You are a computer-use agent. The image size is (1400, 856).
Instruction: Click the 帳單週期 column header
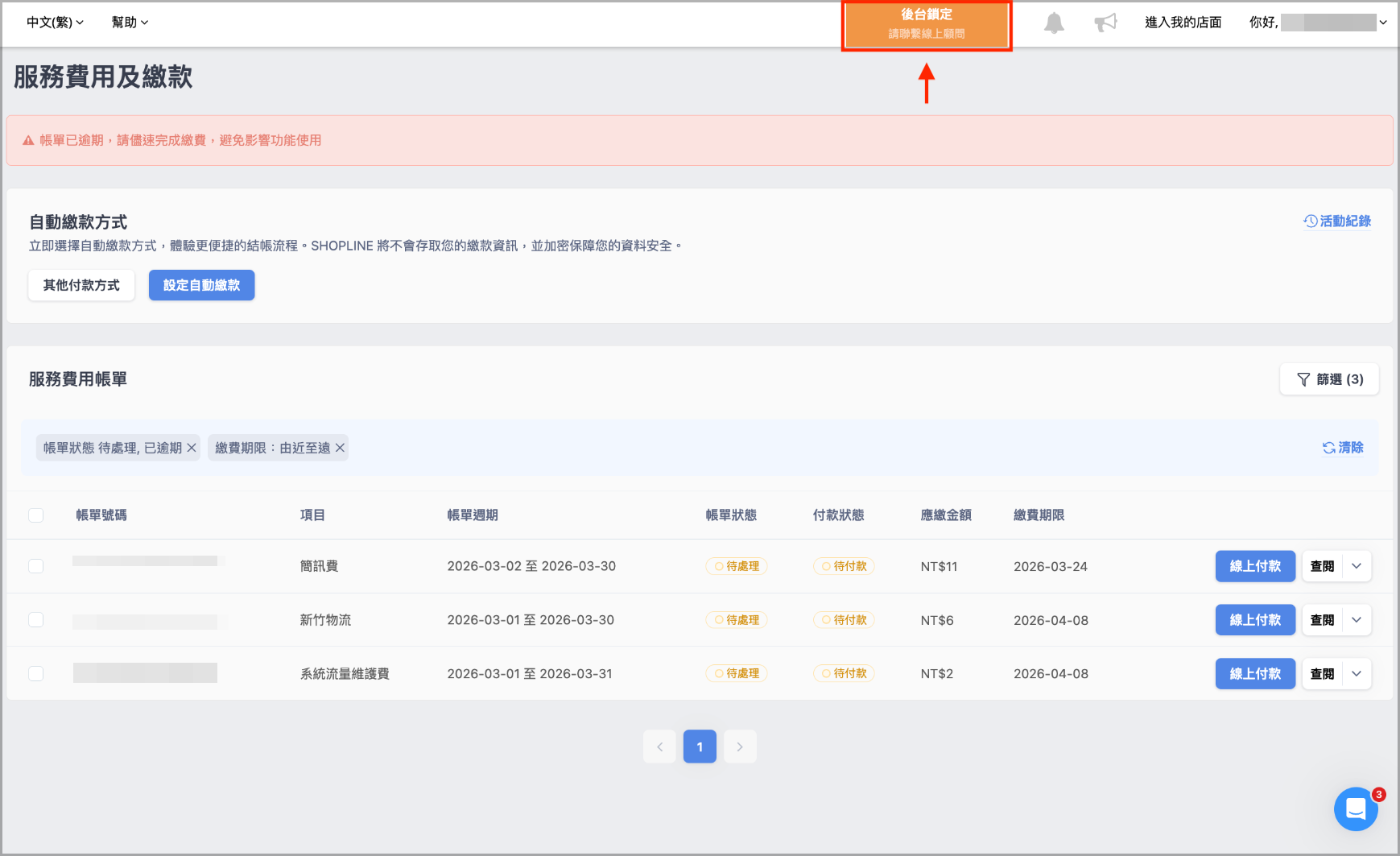tap(473, 515)
